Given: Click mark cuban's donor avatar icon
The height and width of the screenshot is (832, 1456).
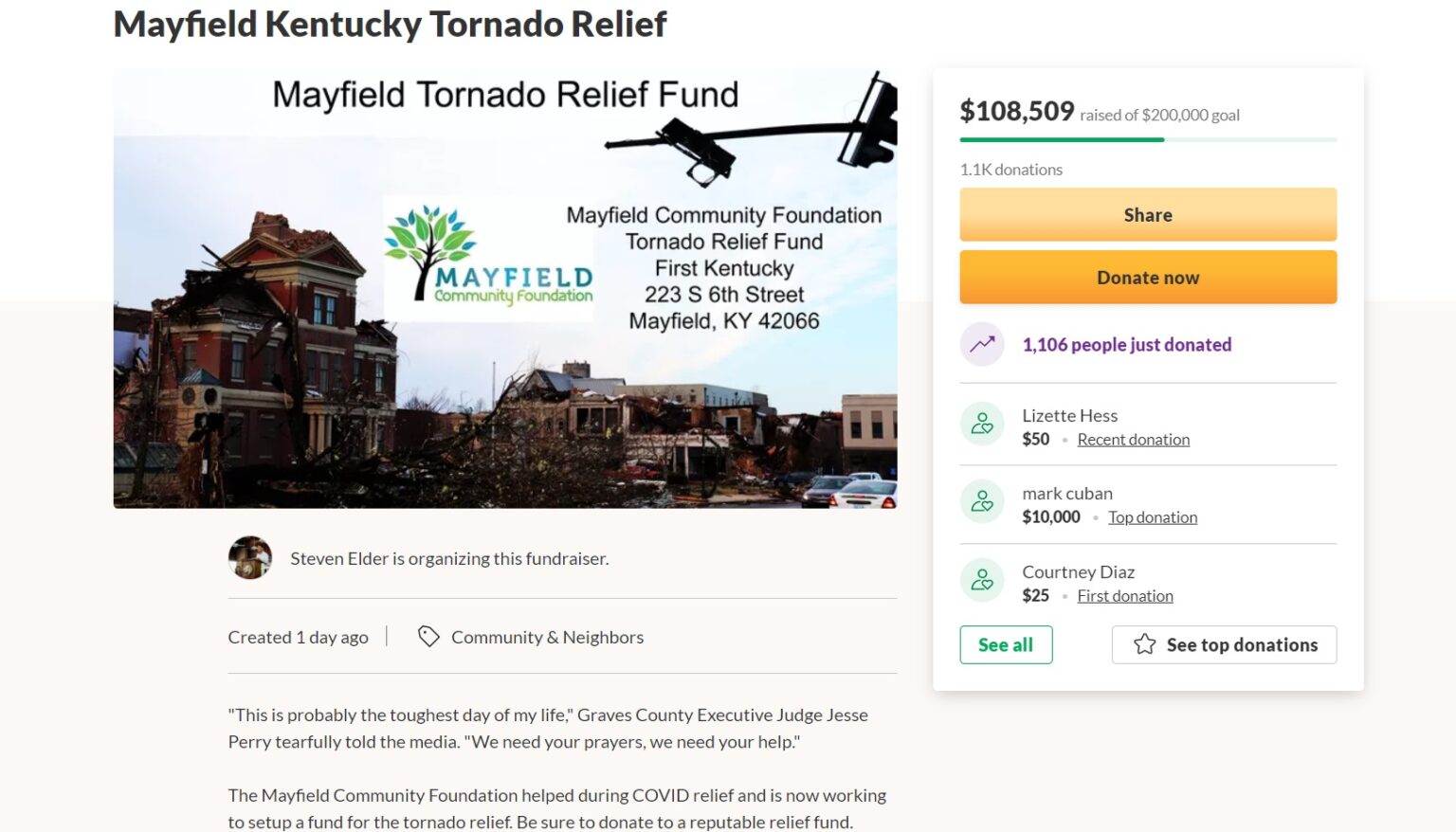Looking at the screenshot, I should point(982,501).
